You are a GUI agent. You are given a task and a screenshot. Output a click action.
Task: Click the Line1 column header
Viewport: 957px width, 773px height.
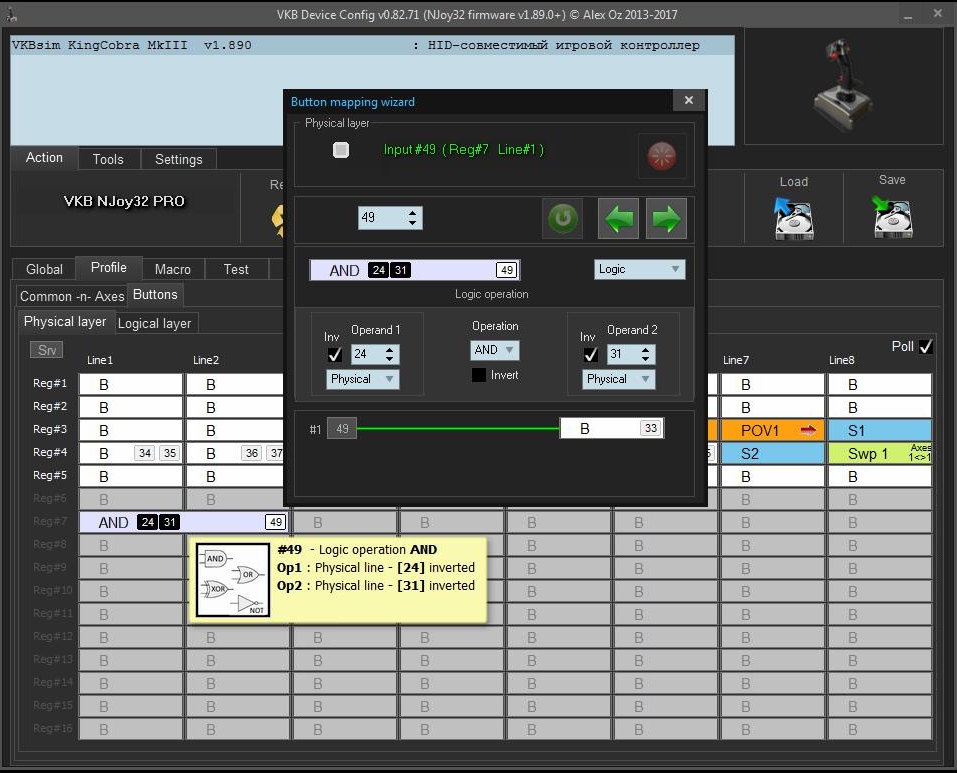point(100,360)
